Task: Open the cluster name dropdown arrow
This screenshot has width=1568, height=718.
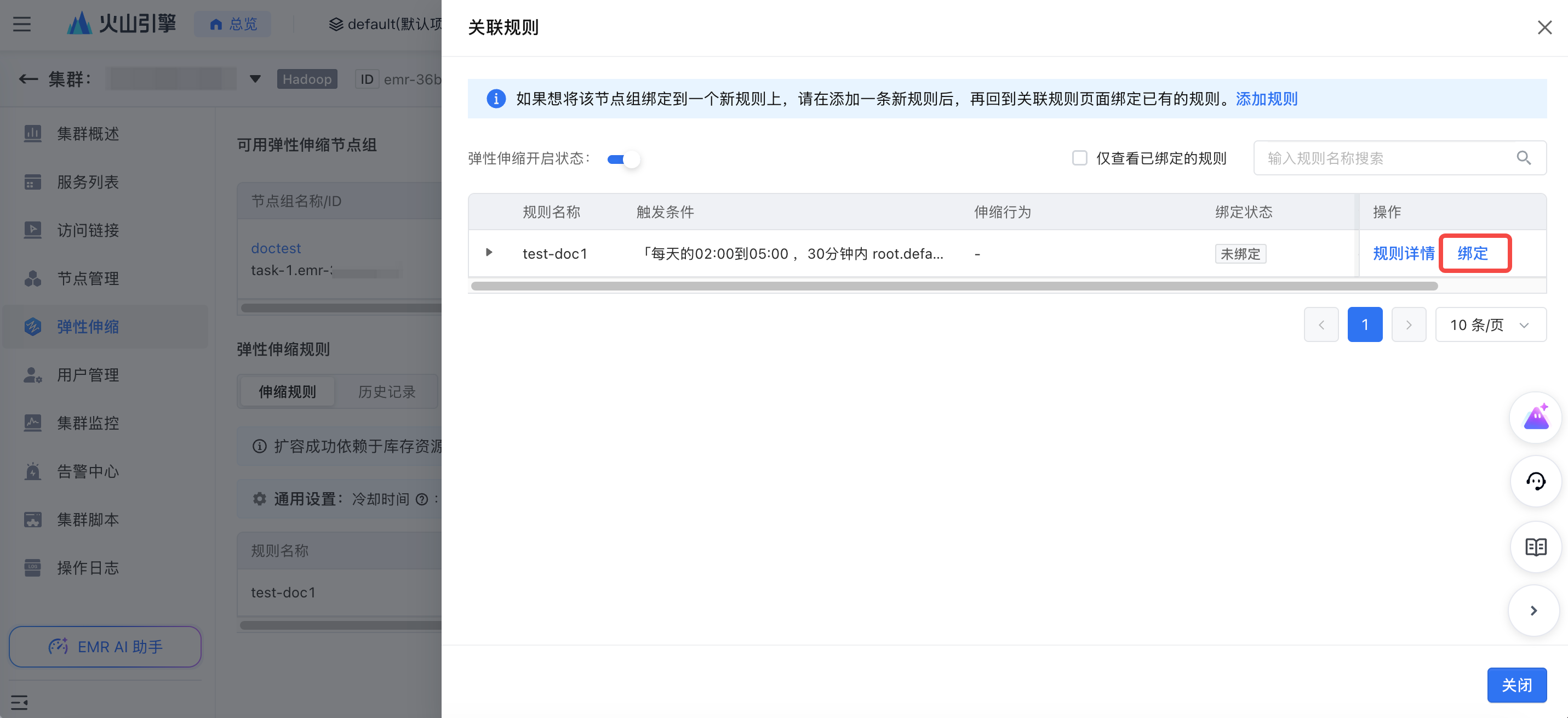Action: coord(255,79)
